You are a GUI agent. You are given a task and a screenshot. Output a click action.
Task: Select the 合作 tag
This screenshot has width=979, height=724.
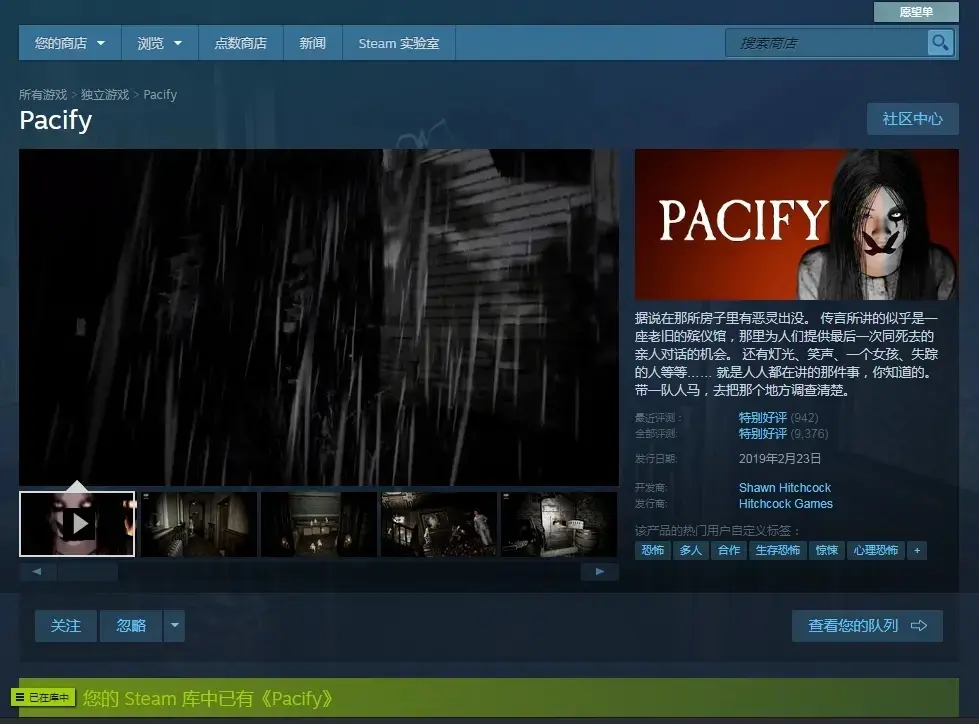click(729, 550)
